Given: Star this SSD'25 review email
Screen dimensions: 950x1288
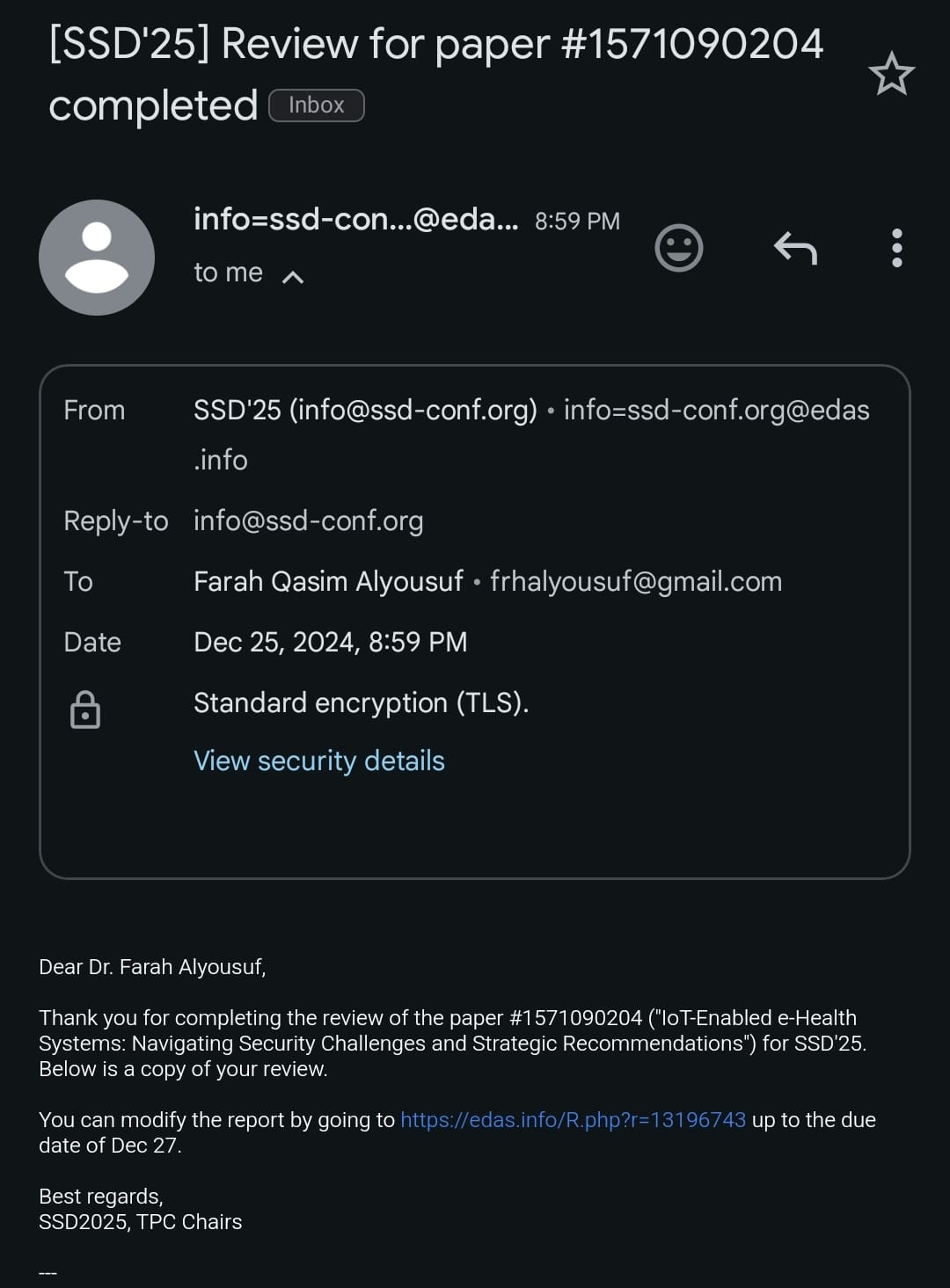Looking at the screenshot, I should click(x=891, y=74).
